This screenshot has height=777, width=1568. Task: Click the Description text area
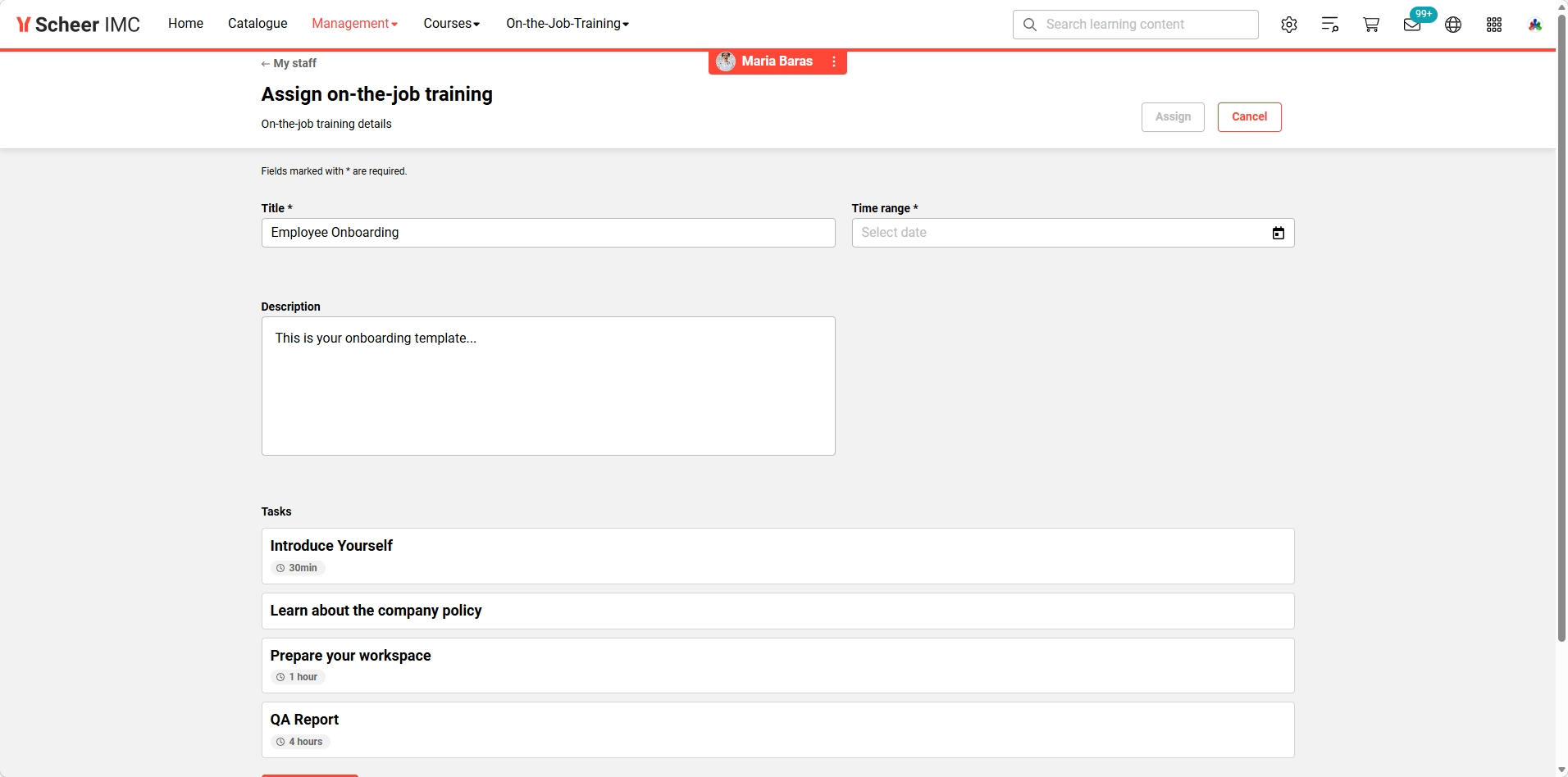tap(548, 386)
